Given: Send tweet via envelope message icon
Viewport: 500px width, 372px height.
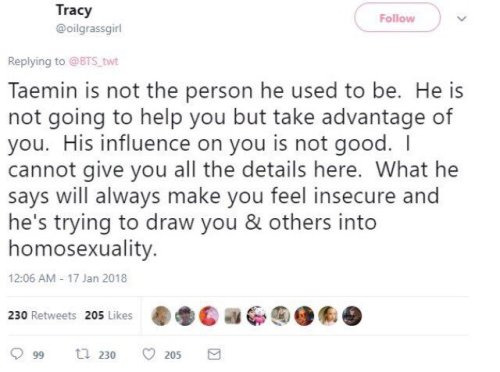Looking at the screenshot, I should pyautogui.click(x=214, y=354).
